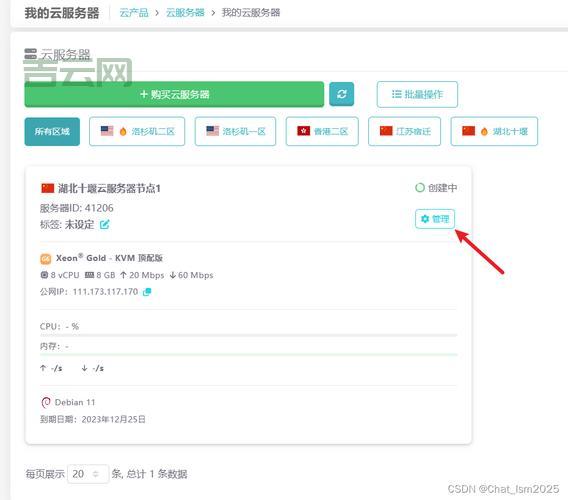Click 总计 1 条数据 pagination text
The width and height of the screenshot is (568, 500).
[157, 474]
